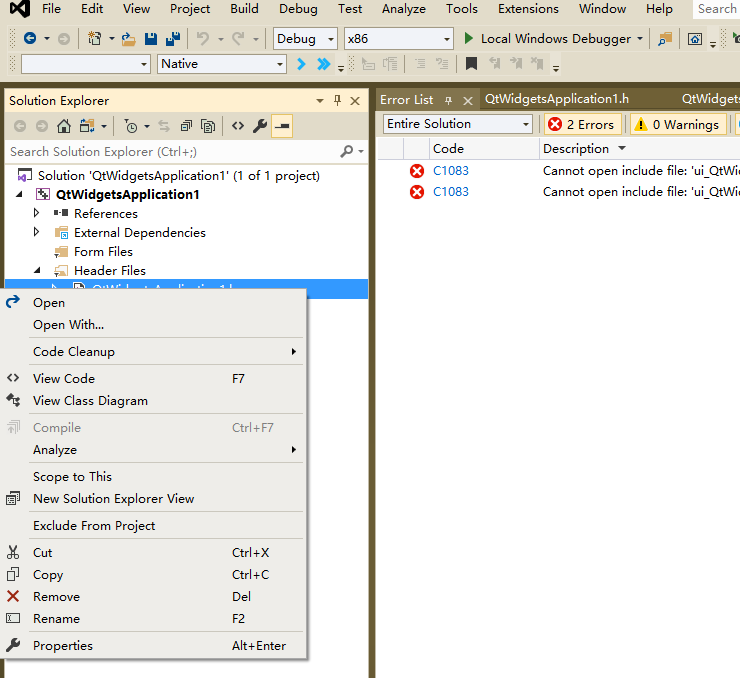This screenshot has width=740, height=678.
Task: Click the single blue chevron step icon
Action: point(301,64)
